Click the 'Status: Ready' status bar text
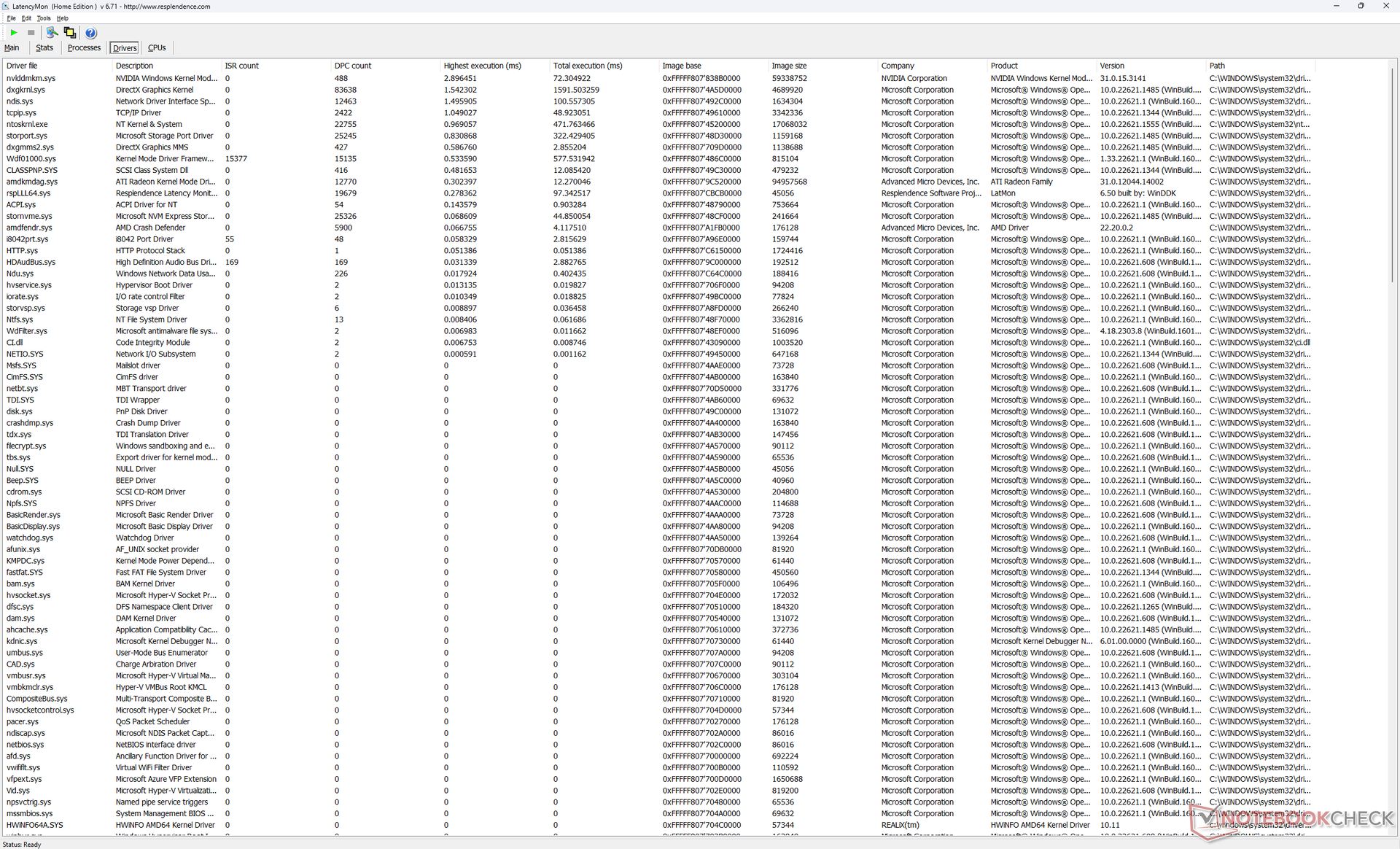The width and height of the screenshot is (1400, 849). pos(22,844)
